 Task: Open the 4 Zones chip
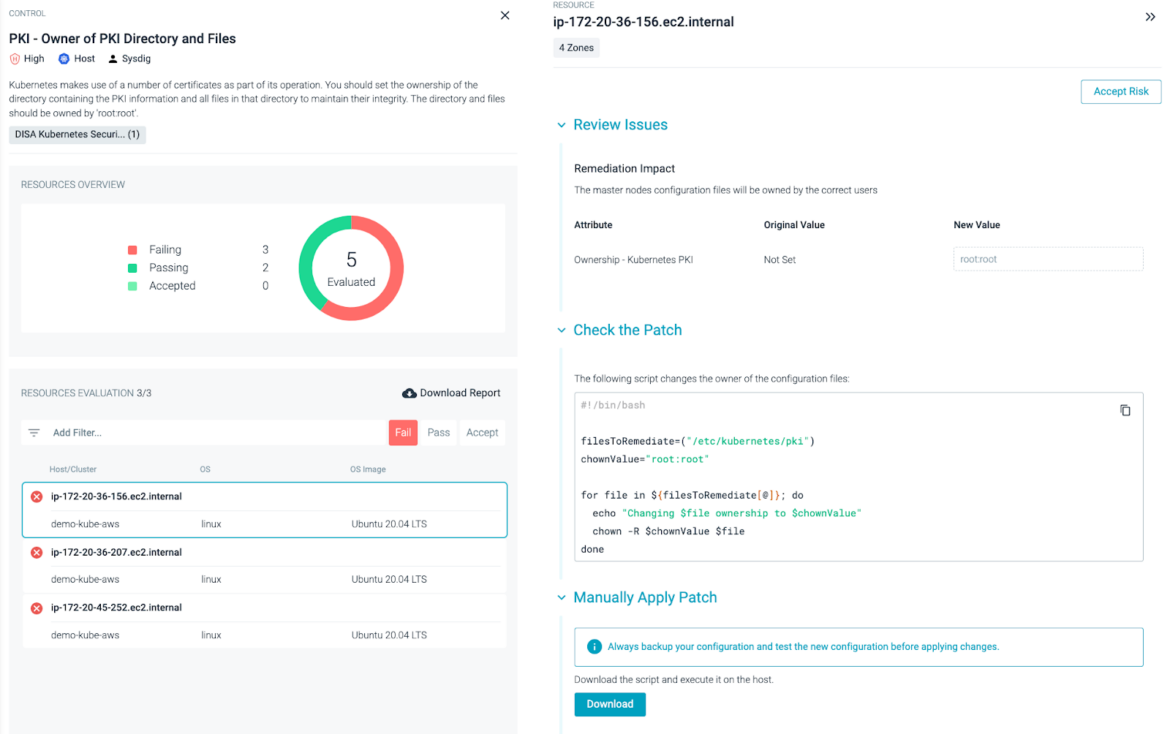(576, 47)
